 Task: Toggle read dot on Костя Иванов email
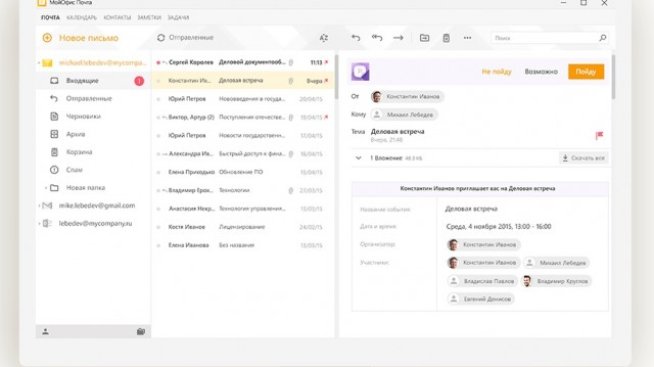[158, 227]
